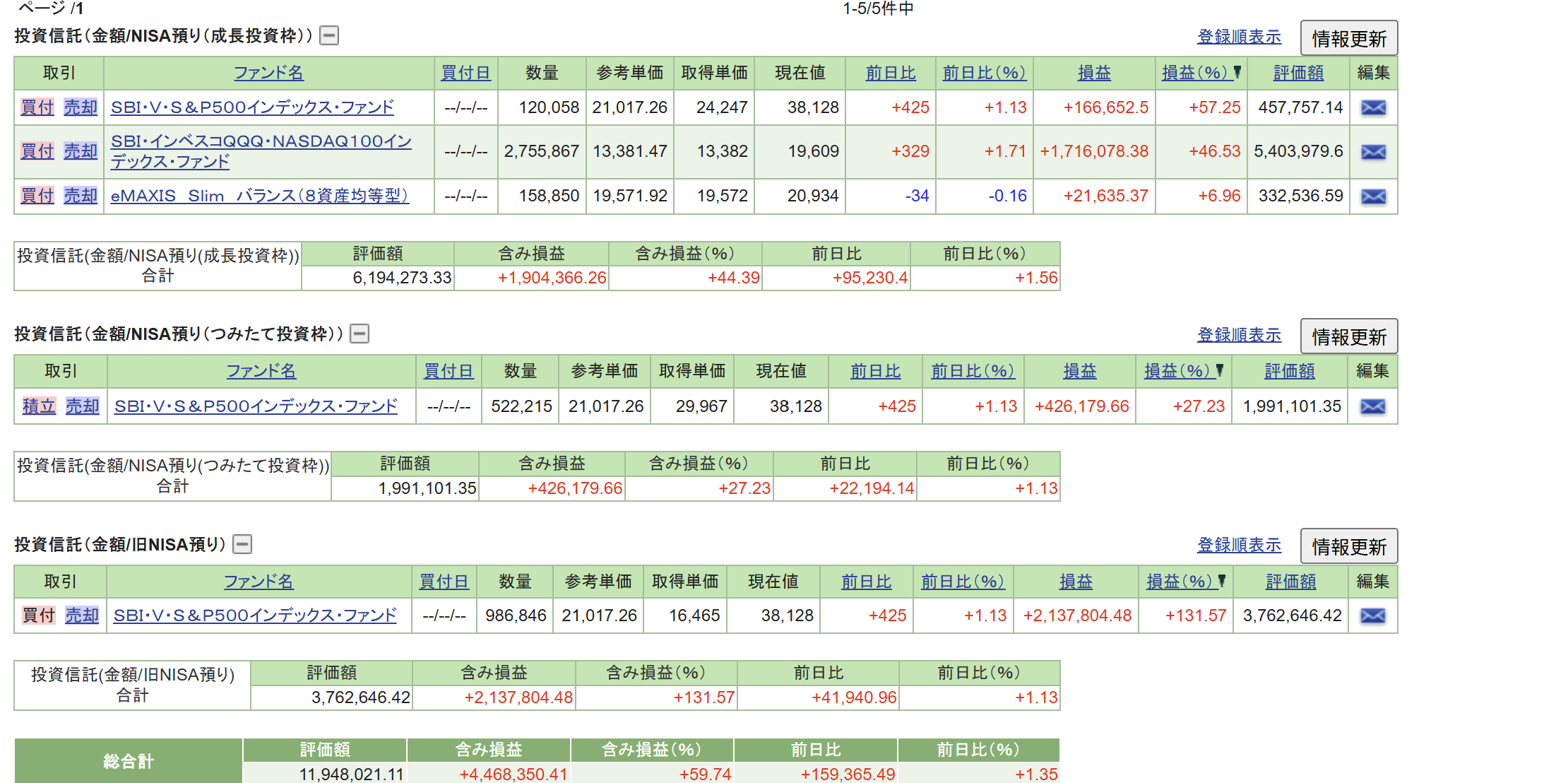Collapse the 旧NISA預り section minus icon
Viewport: 1568px width, 783px height.
click(242, 544)
